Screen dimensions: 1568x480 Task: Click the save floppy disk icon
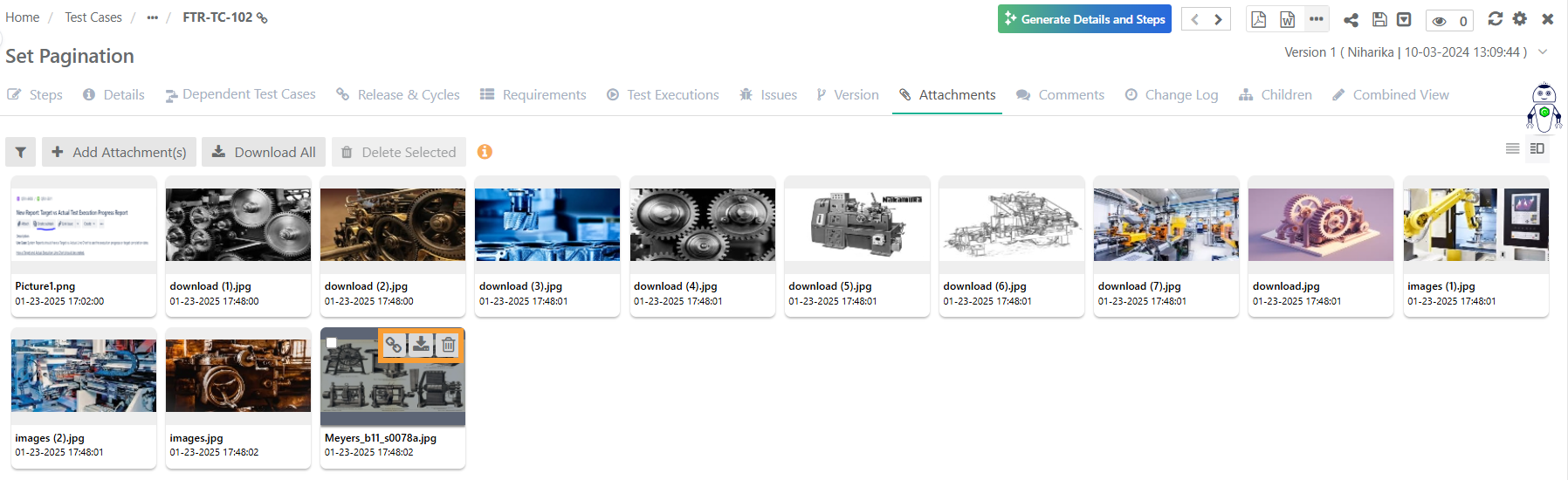coord(1379,19)
